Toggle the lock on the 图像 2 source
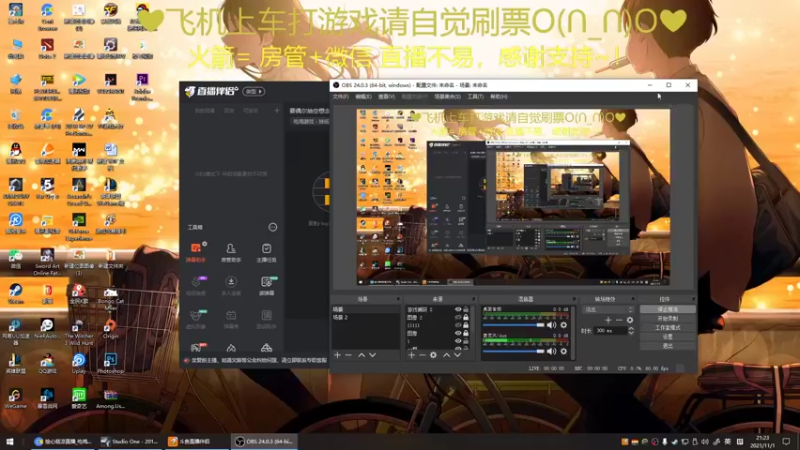 point(466,317)
